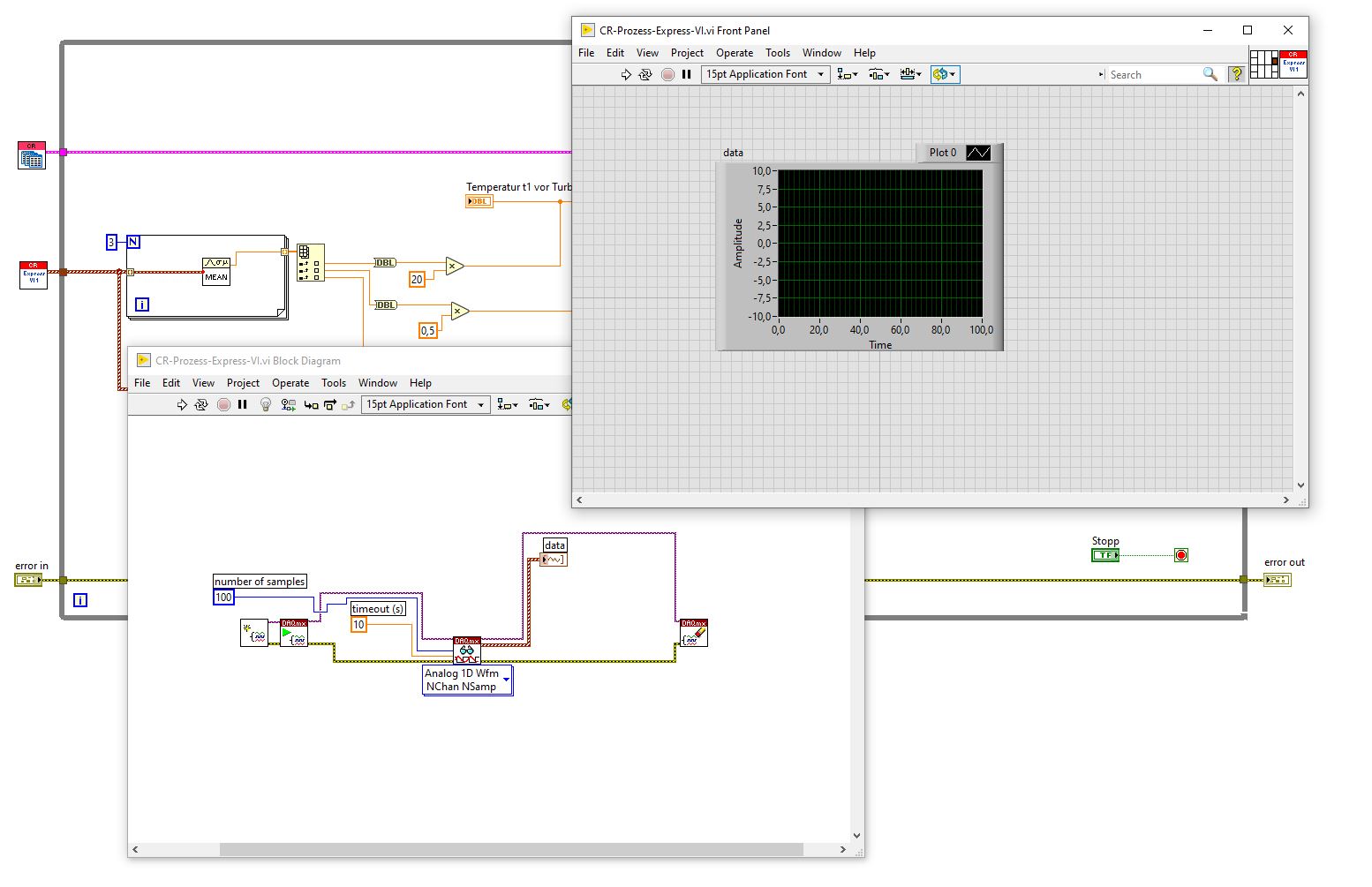The image size is (1372, 887).
Task: Click Pause button in Block Diagram toolbar
Action: [x=243, y=405]
